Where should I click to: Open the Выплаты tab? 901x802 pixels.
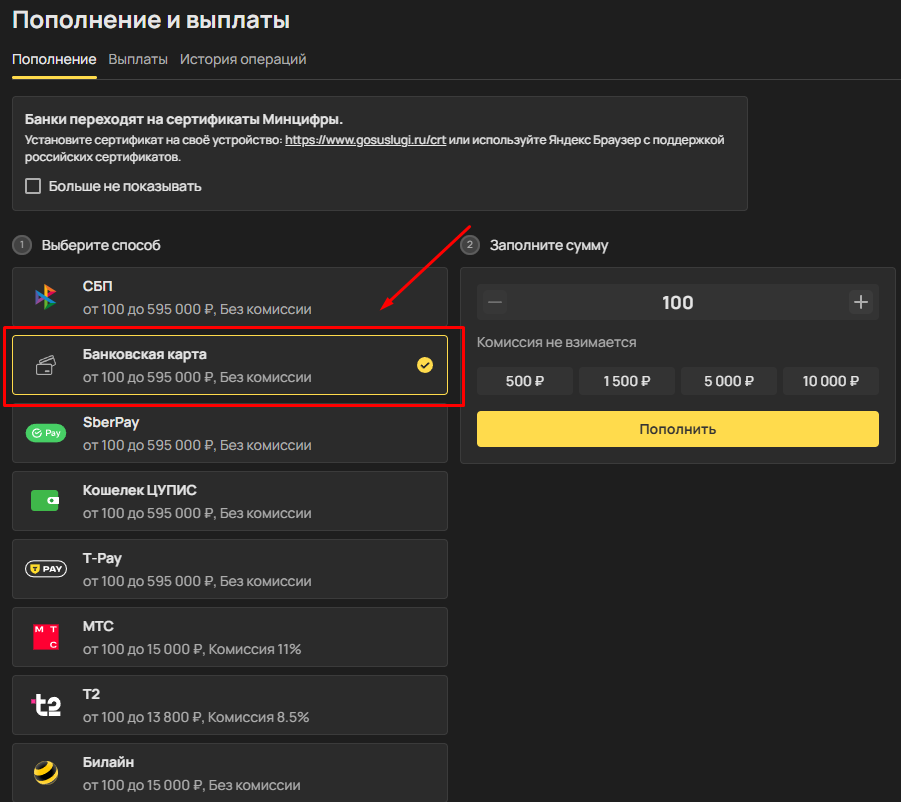coord(138,59)
